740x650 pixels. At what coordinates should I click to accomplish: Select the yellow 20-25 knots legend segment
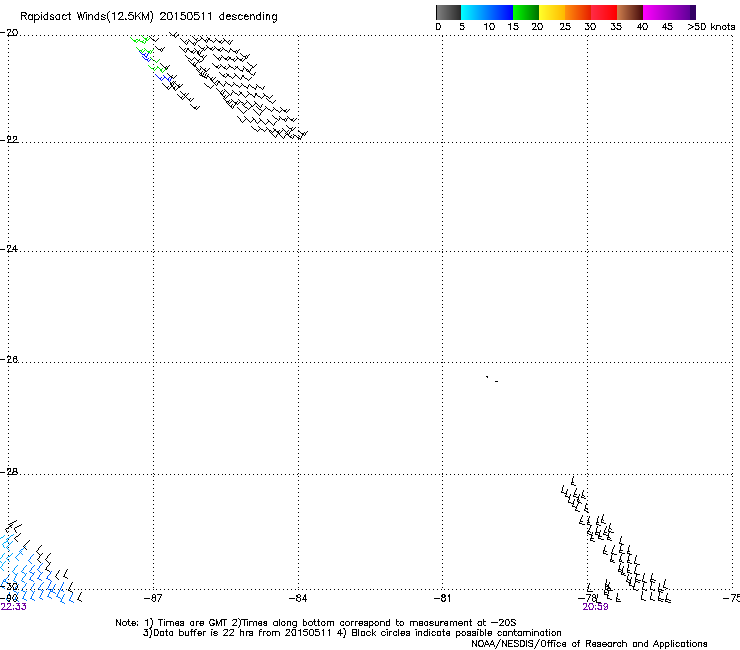click(x=552, y=12)
